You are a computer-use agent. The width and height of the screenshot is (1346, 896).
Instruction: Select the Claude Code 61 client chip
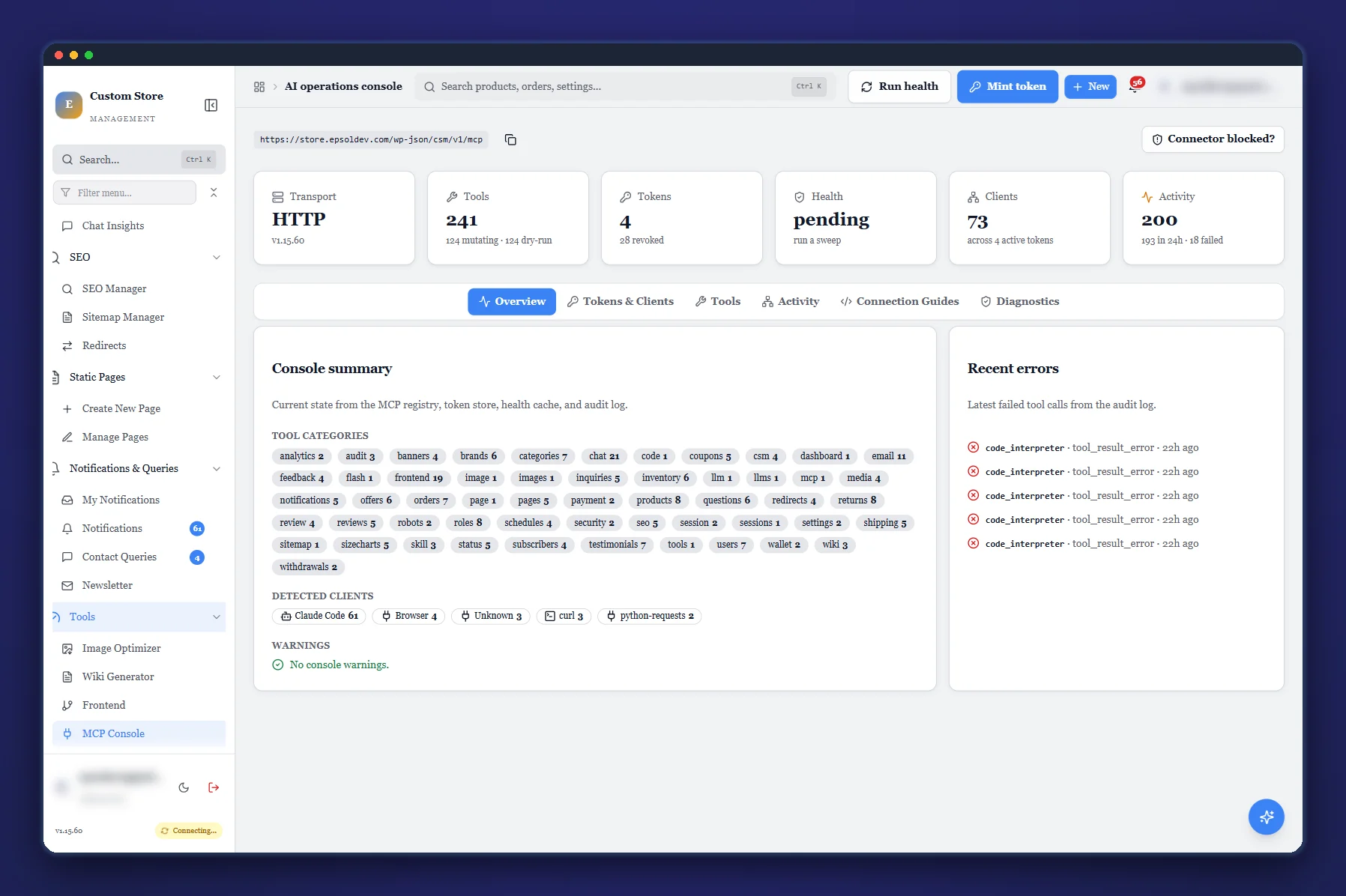point(319,616)
